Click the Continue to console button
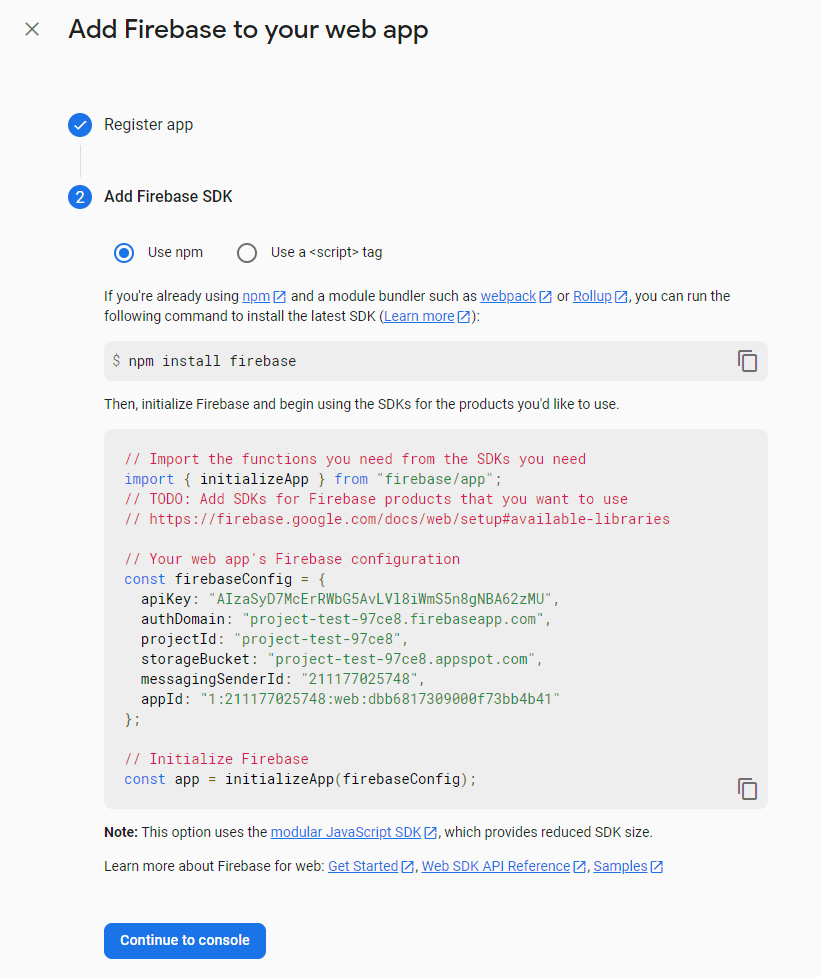This screenshot has height=977, width=821. click(184, 941)
